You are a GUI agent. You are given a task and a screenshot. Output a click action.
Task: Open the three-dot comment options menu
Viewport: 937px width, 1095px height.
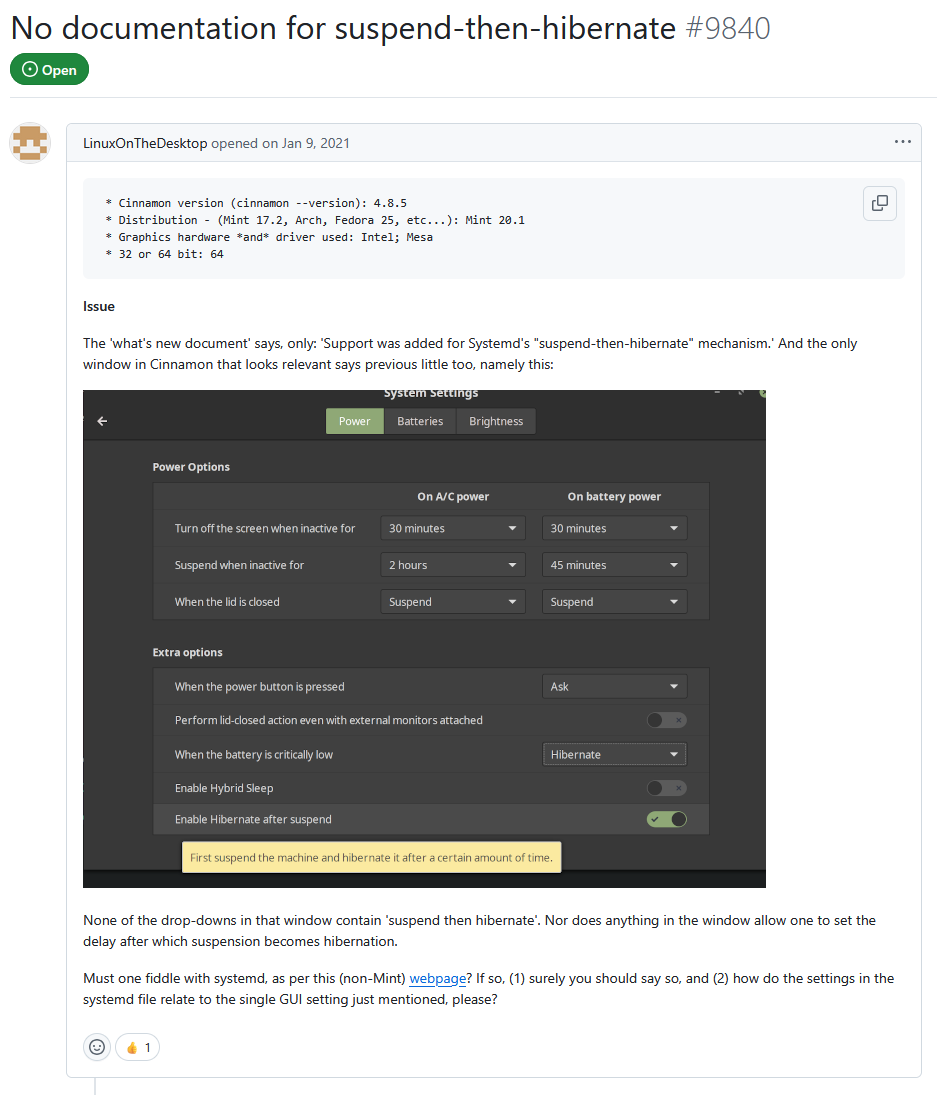(902, 142)
